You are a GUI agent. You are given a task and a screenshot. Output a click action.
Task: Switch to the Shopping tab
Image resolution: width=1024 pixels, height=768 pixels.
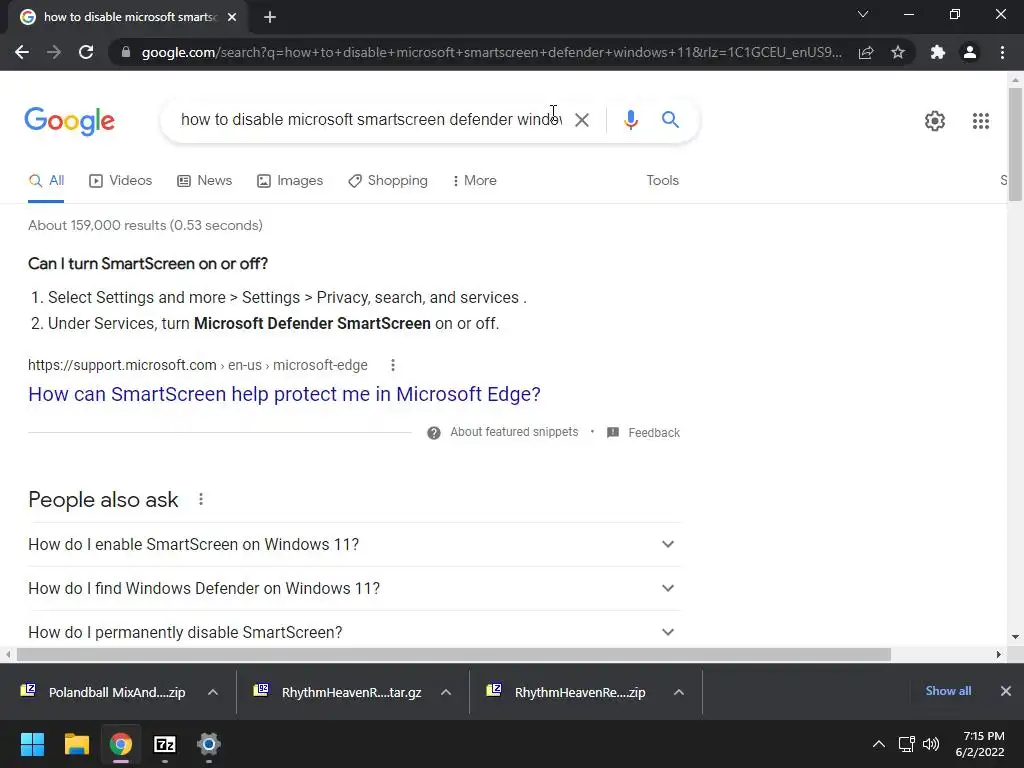(x=388, y=181)
